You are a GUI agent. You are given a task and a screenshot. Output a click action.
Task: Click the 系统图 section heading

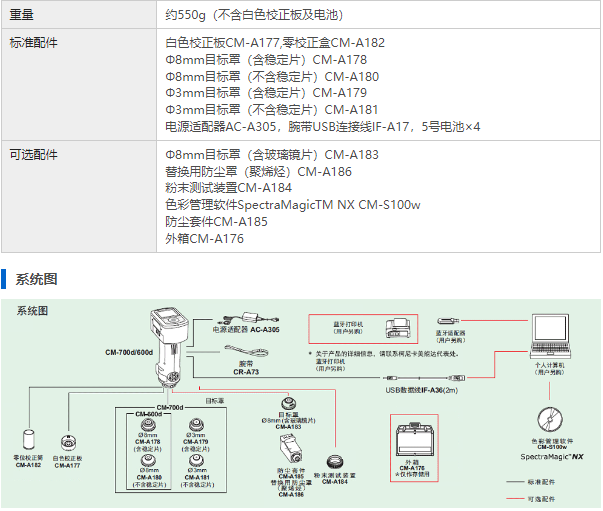coord(36,279)
